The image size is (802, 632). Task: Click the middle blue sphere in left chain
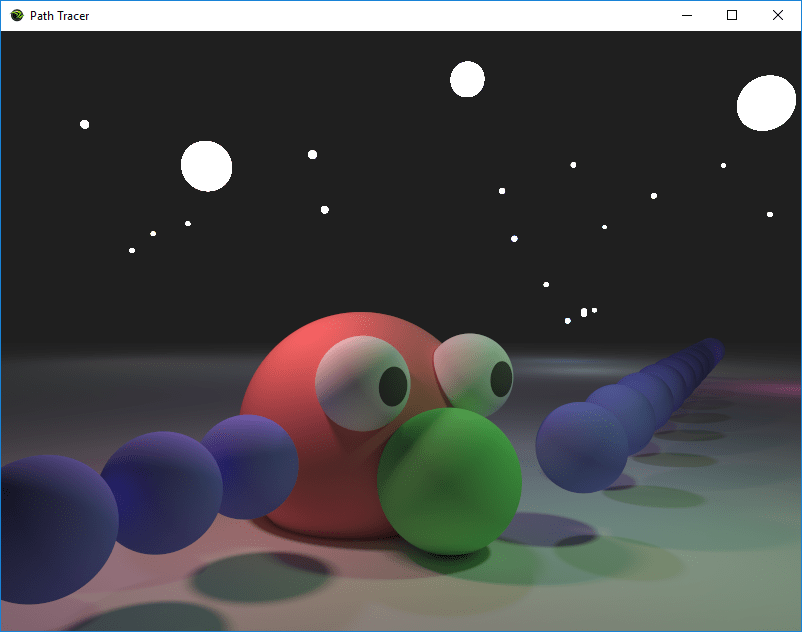pos(160,492)
